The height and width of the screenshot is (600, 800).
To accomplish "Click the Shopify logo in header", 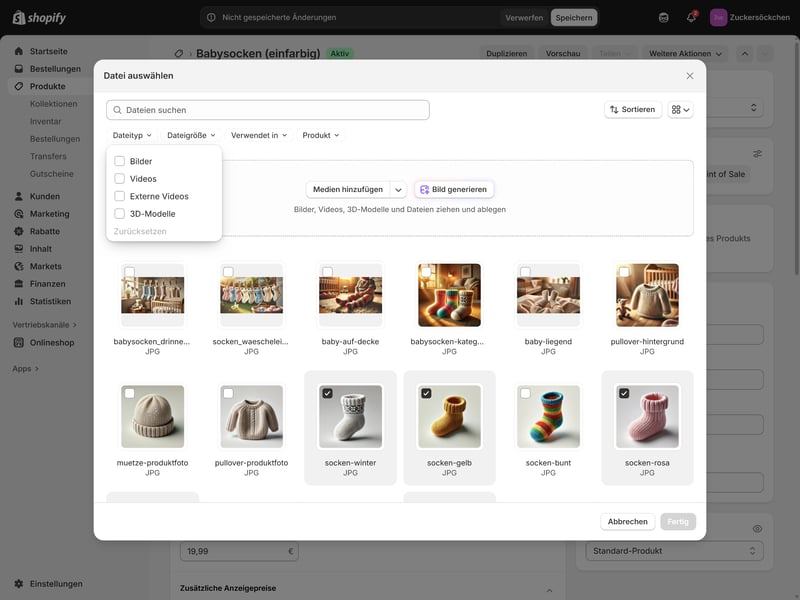I will click(x=39, y=17).
